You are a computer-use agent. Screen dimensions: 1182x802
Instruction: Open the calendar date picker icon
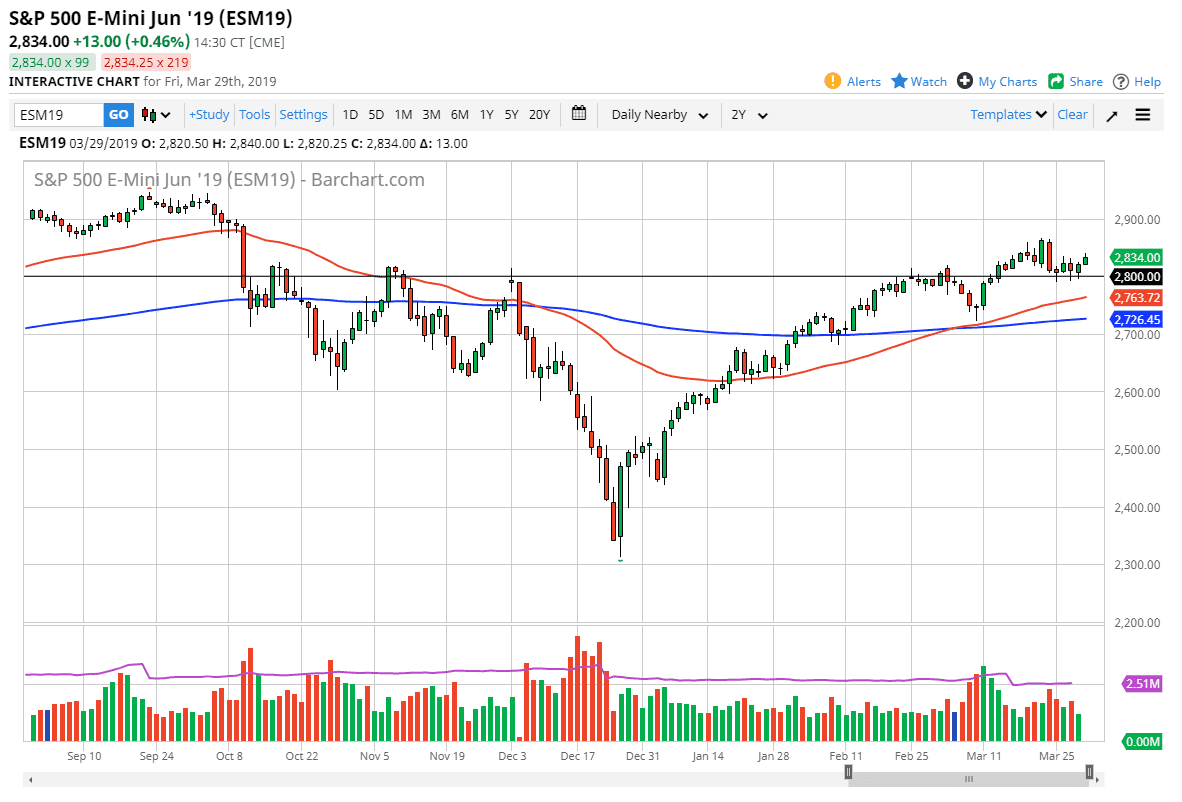click(578, 114)
